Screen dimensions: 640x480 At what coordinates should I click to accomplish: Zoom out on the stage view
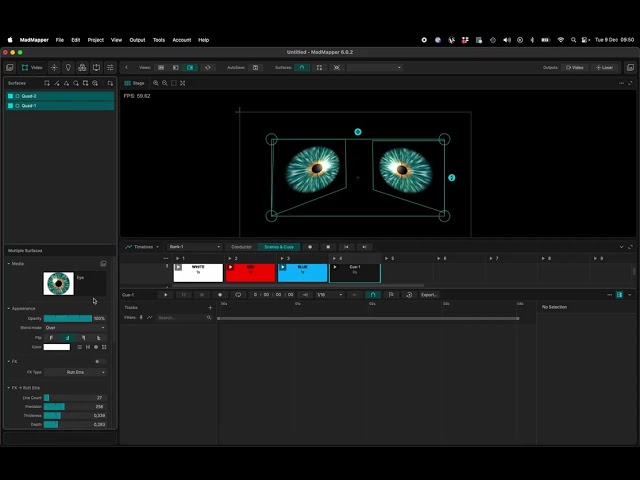(x=165, y=83)
